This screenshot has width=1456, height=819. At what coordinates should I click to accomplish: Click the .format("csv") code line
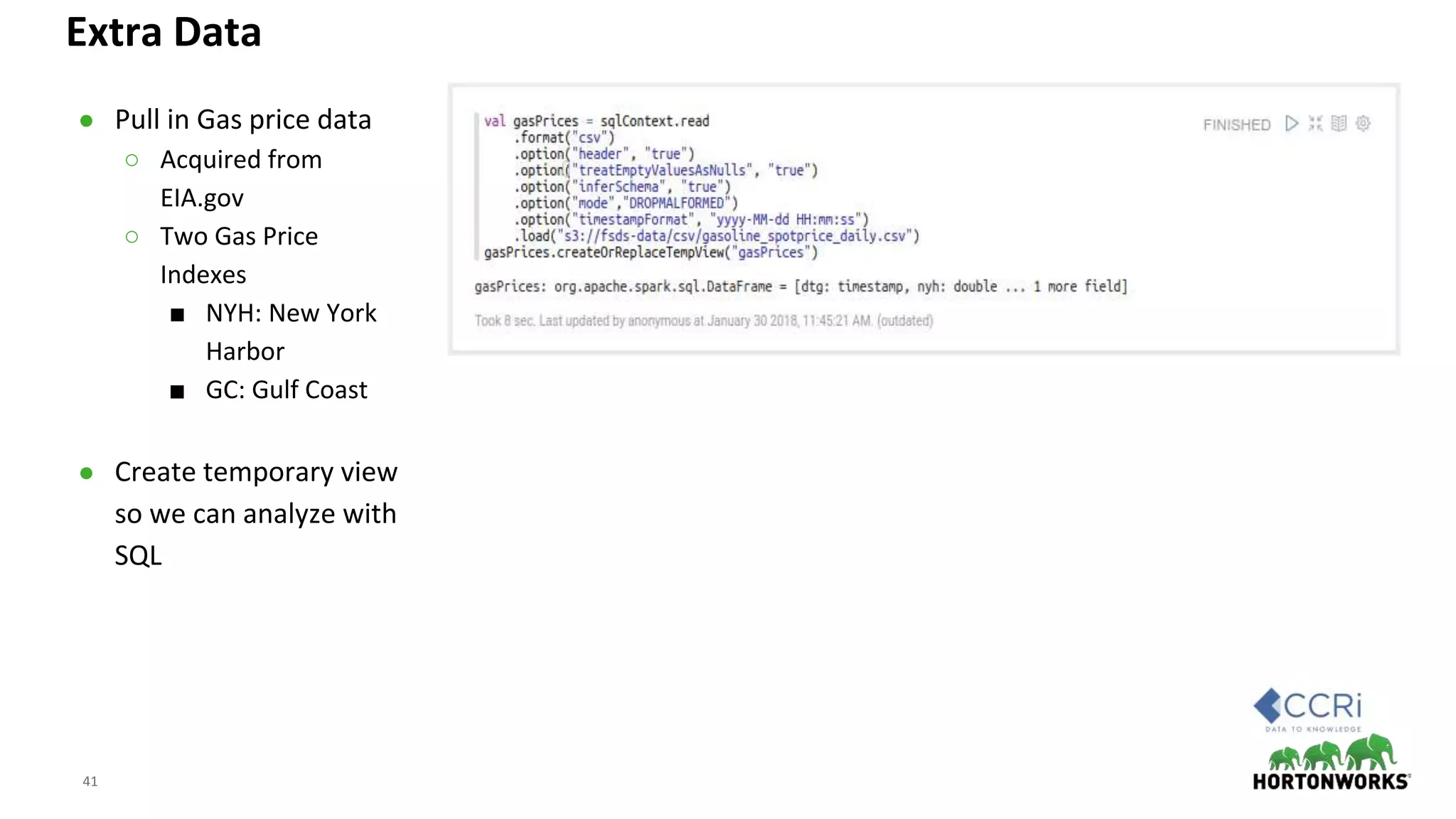564,137
